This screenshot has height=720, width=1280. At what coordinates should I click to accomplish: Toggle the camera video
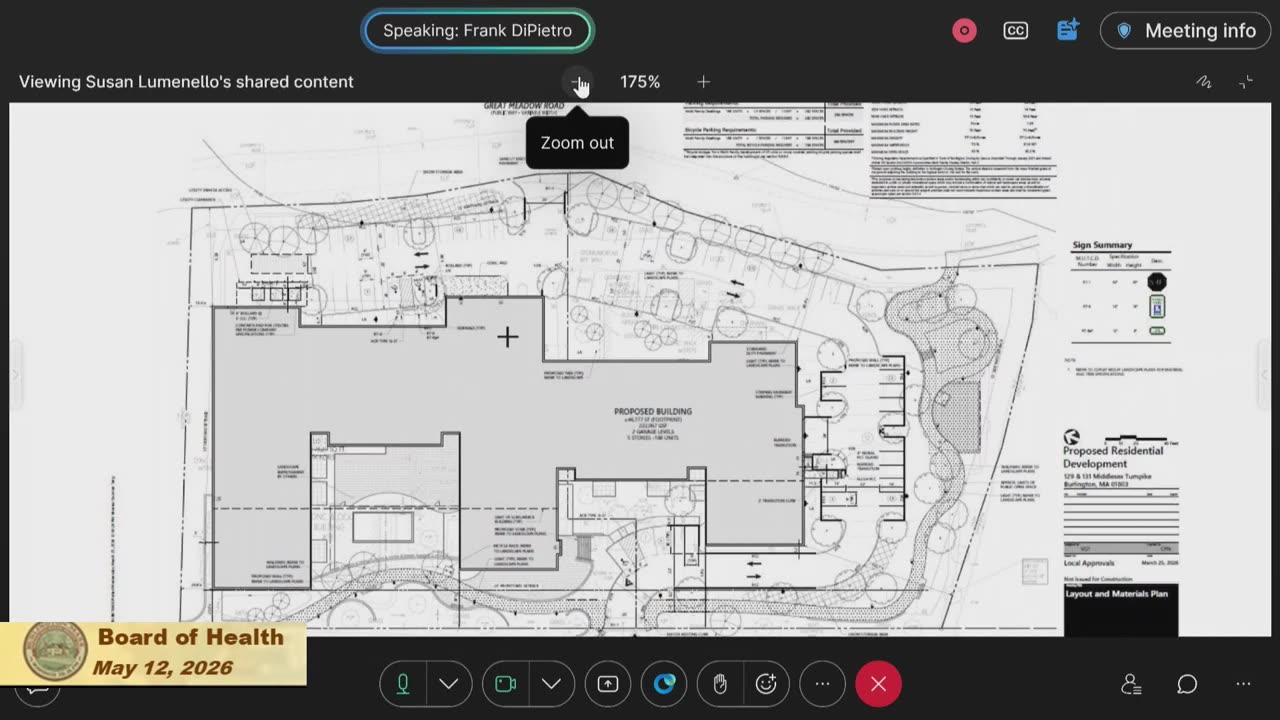click(506, 684)
